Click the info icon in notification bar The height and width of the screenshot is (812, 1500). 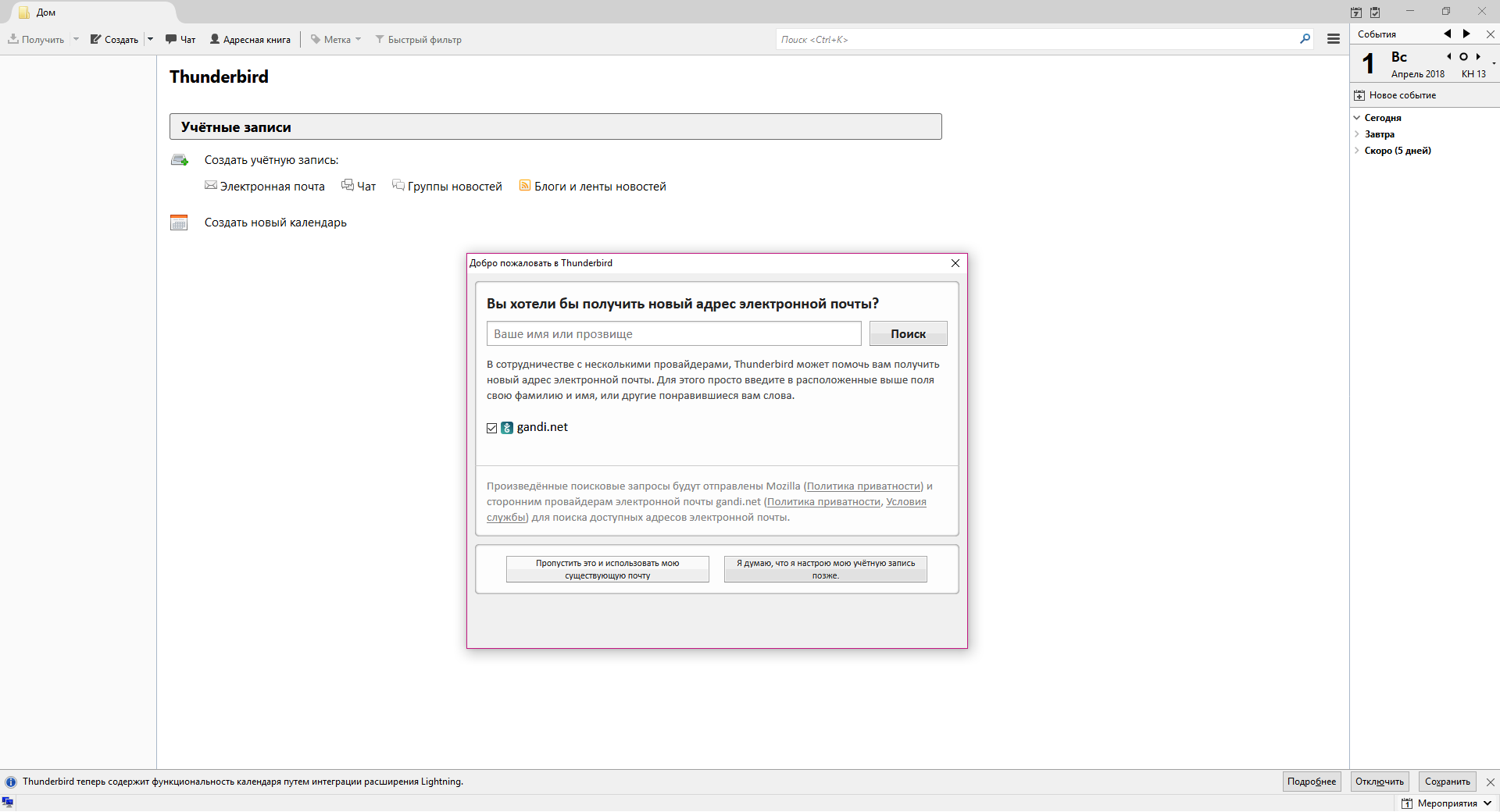pyautogui.click(x=11, y=782)
